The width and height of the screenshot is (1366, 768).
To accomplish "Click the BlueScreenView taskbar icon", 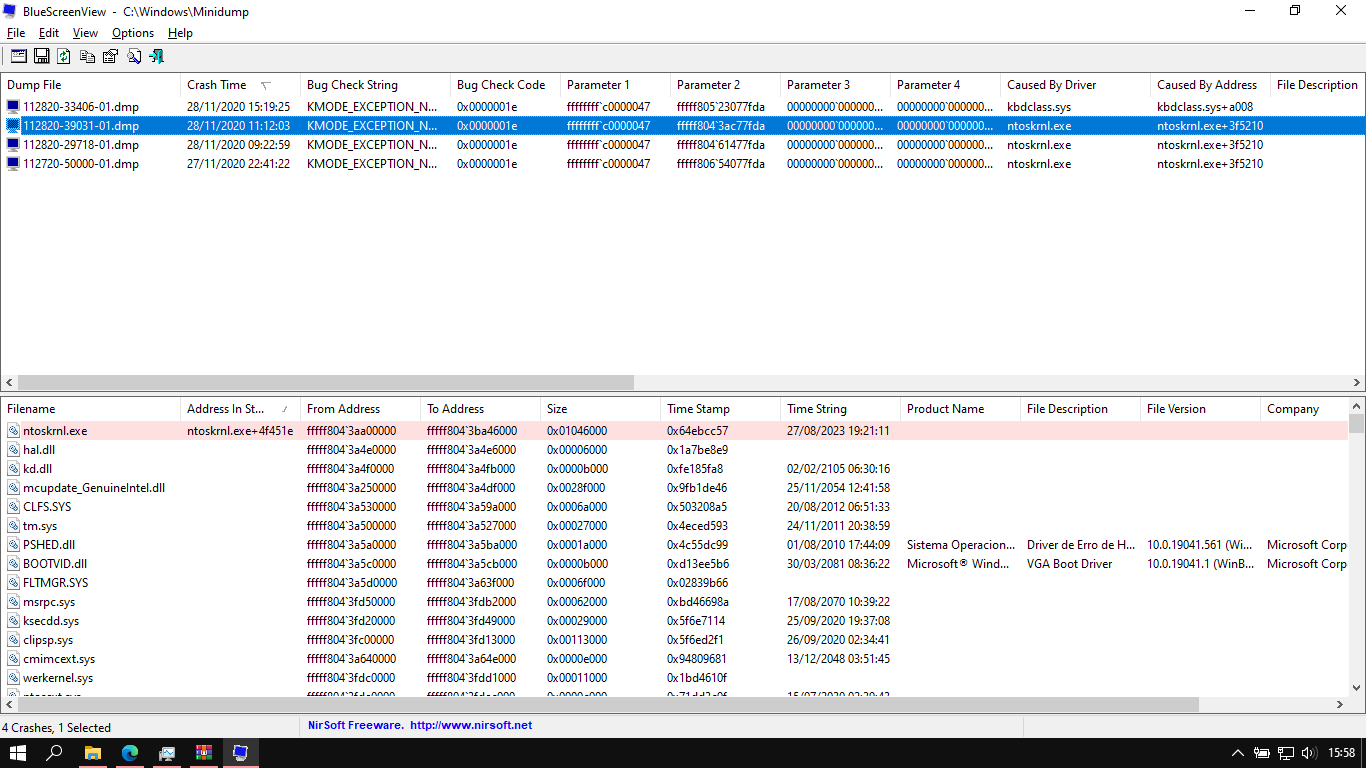I will 241,752.
